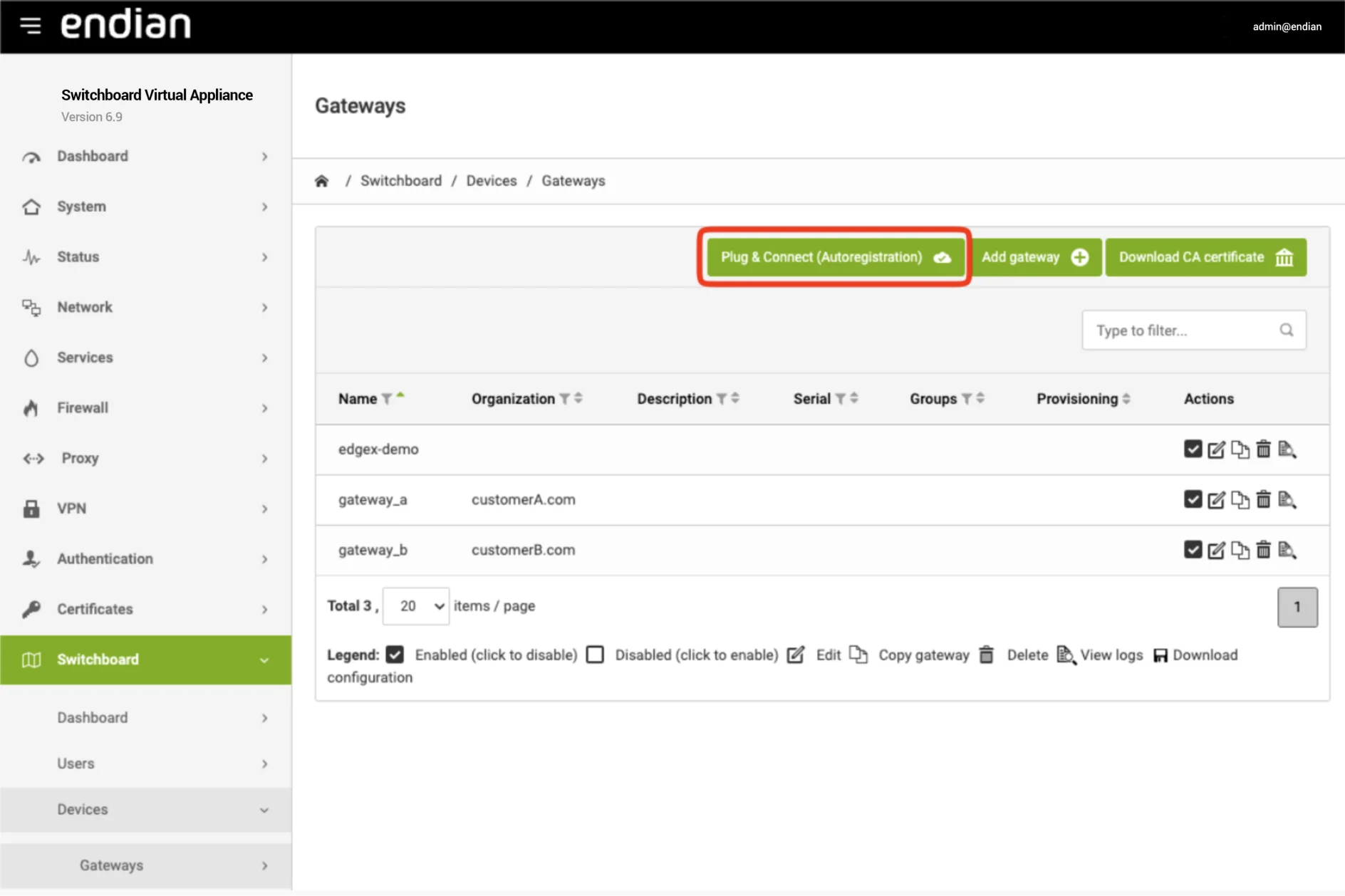The image size is (1345, 896).
Task: Filter the Organization column
Action: coord(564,399)
